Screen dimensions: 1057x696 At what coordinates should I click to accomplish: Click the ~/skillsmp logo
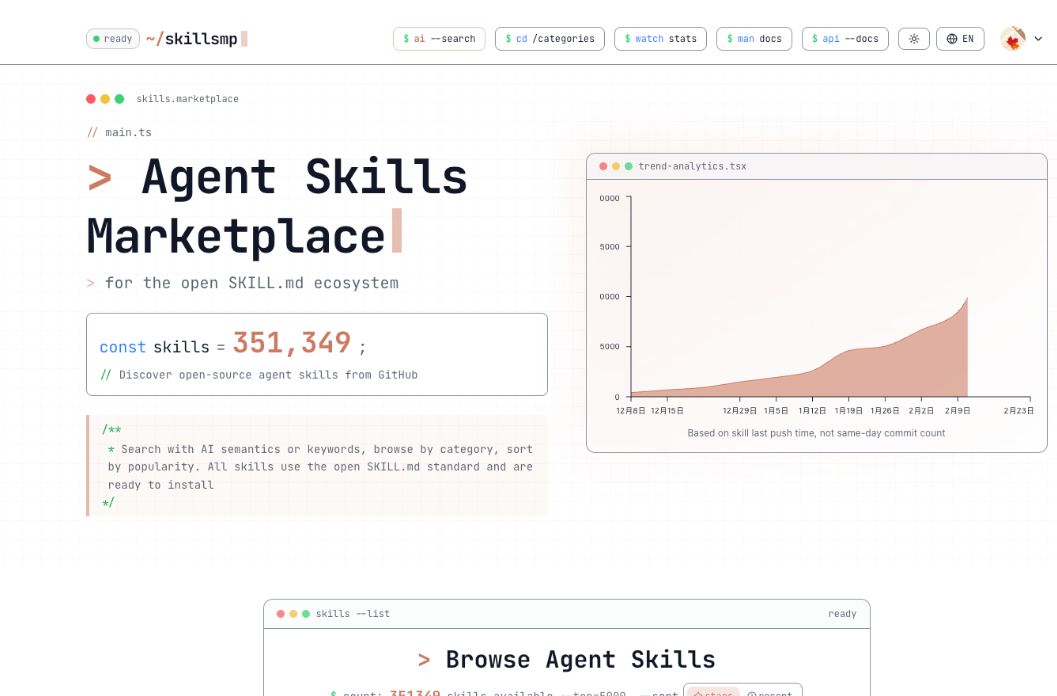click(196, 39)
